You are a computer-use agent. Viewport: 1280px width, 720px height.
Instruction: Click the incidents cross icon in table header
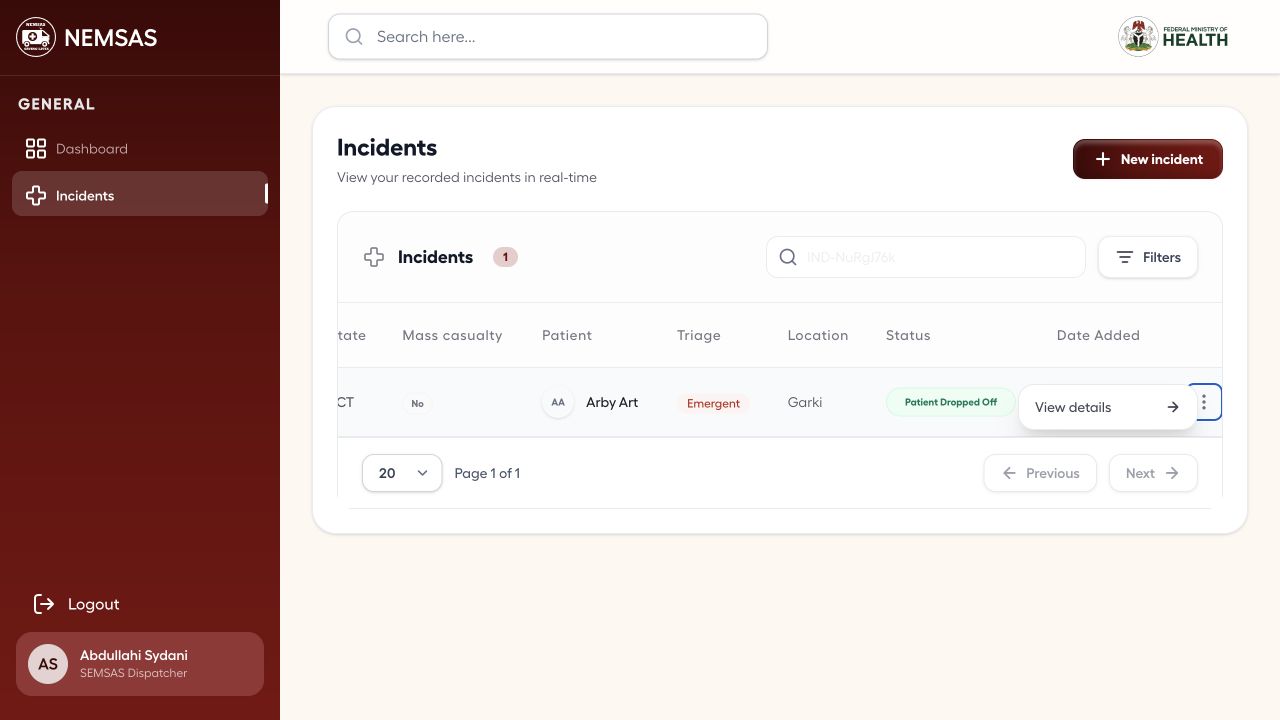374,257
